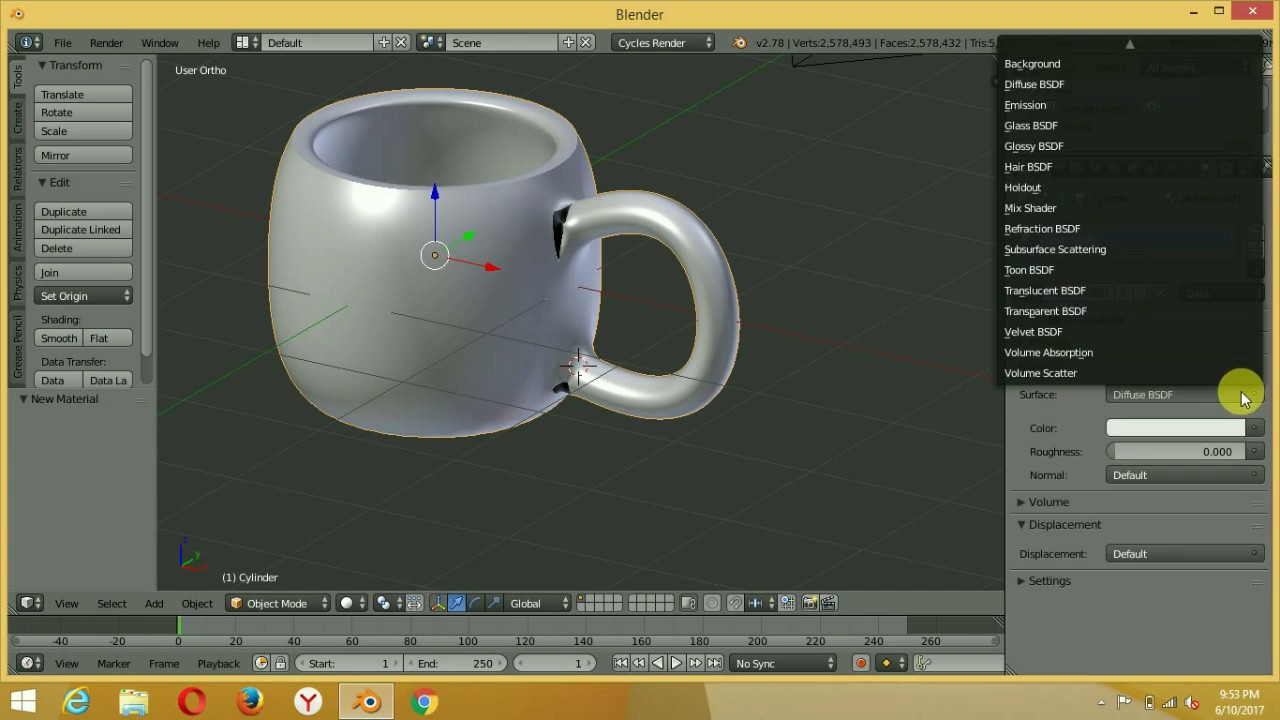
Task: Select Glossy BSDF shader entry
Action: click(1033, 146)
